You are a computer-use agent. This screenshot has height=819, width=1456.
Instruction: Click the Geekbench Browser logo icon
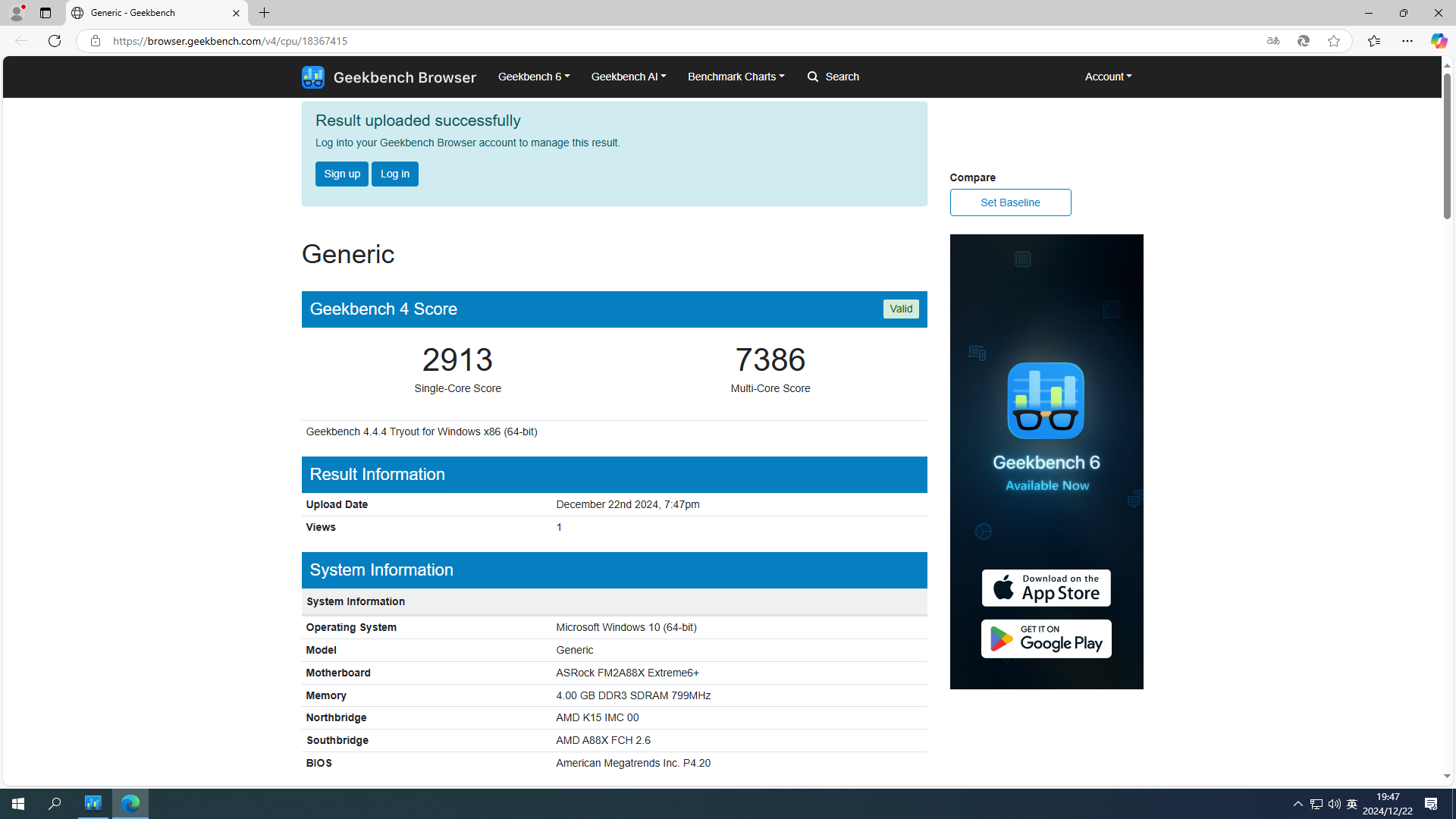point(312,77)
